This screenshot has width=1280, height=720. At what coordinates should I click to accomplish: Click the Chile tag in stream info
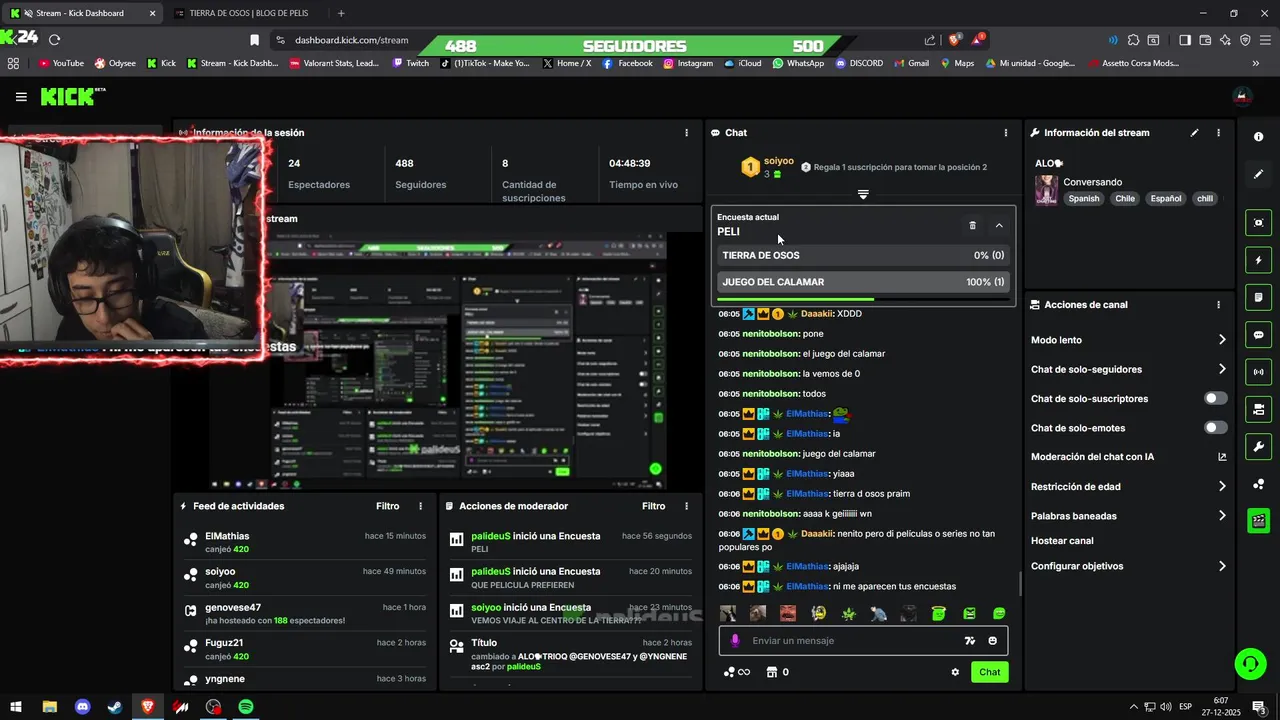pyautogui.click(x=1125, y=198)
